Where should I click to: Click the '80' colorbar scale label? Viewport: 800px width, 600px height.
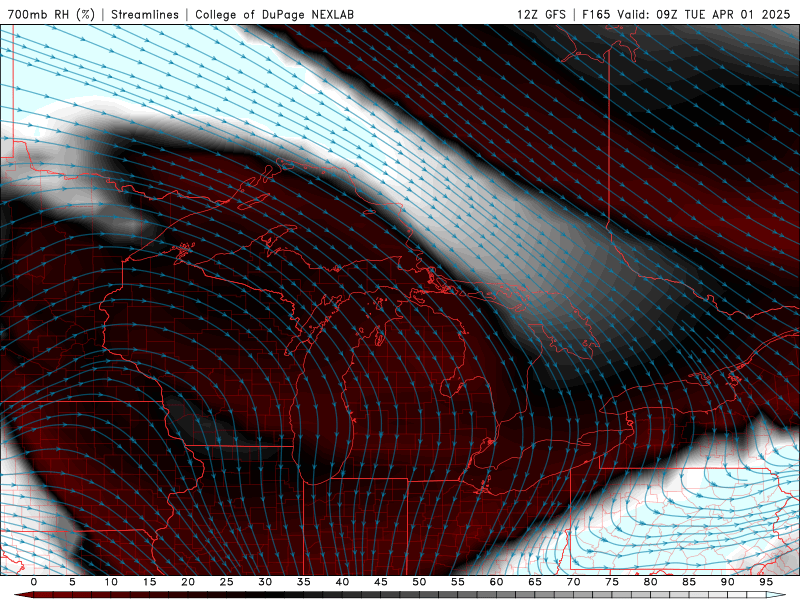click(651, 582)
